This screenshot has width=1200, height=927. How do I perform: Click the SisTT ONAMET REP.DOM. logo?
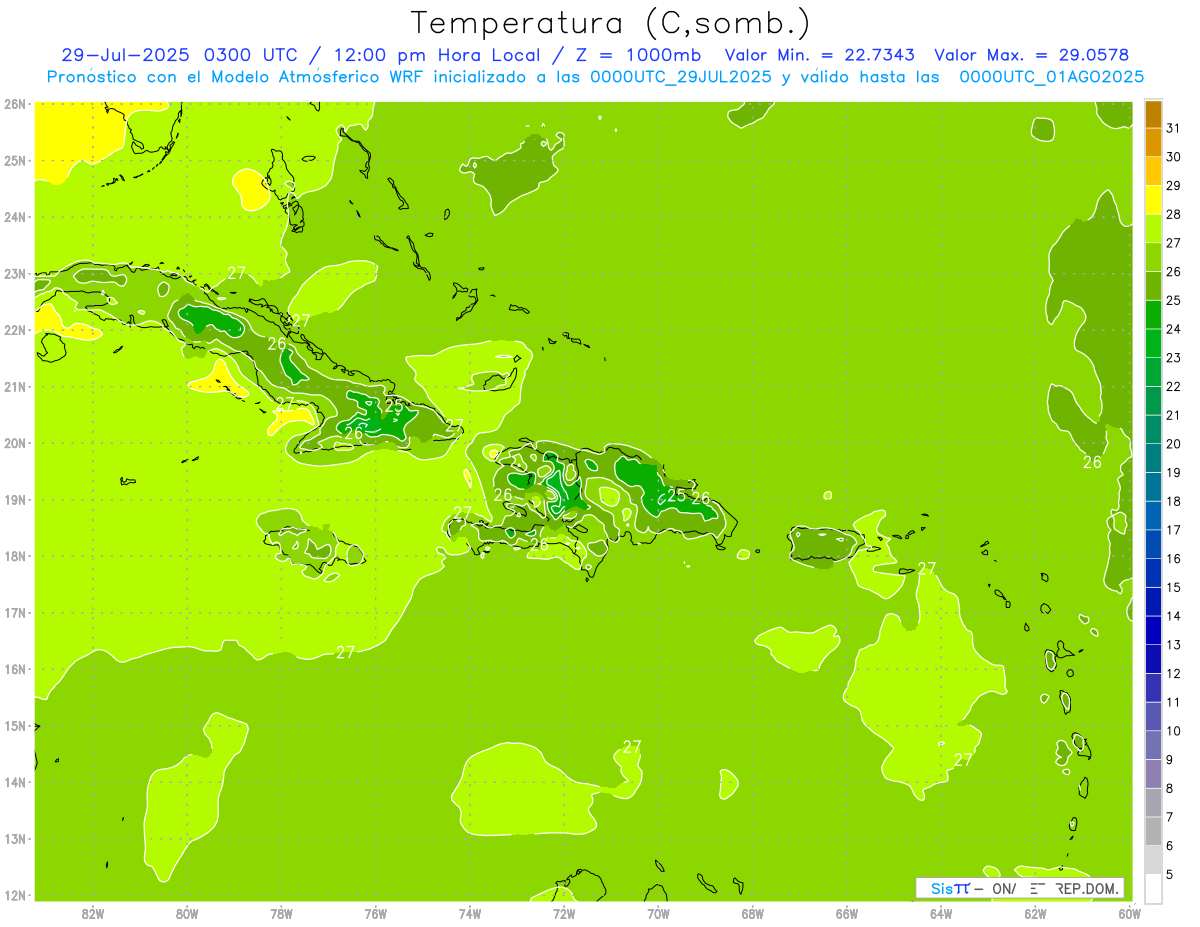tap(1020, 888)
